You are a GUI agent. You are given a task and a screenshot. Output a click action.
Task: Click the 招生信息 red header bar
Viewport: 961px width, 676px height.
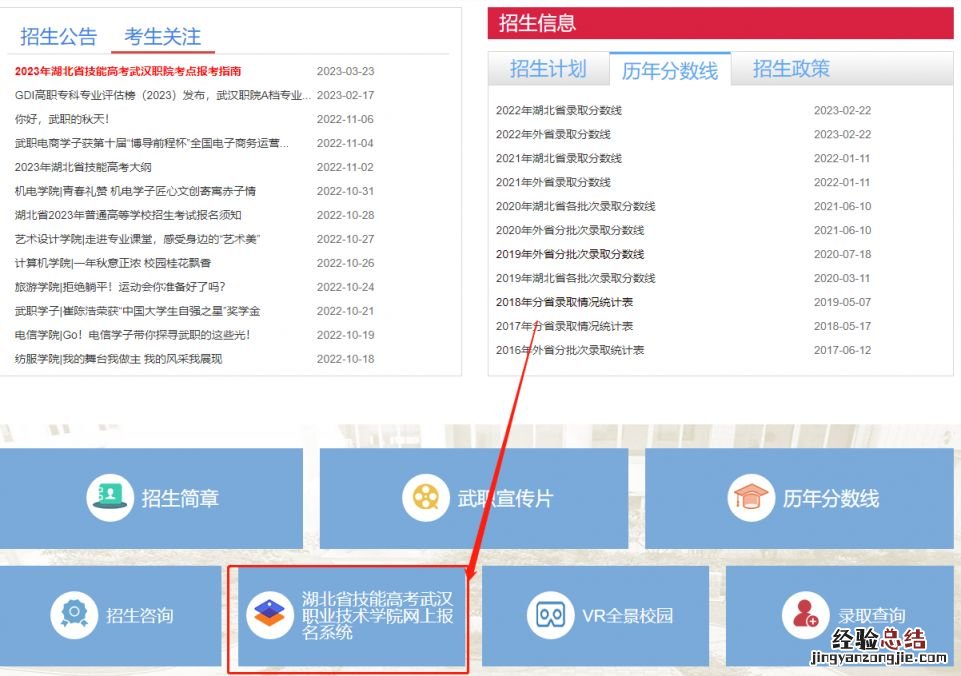720,23
